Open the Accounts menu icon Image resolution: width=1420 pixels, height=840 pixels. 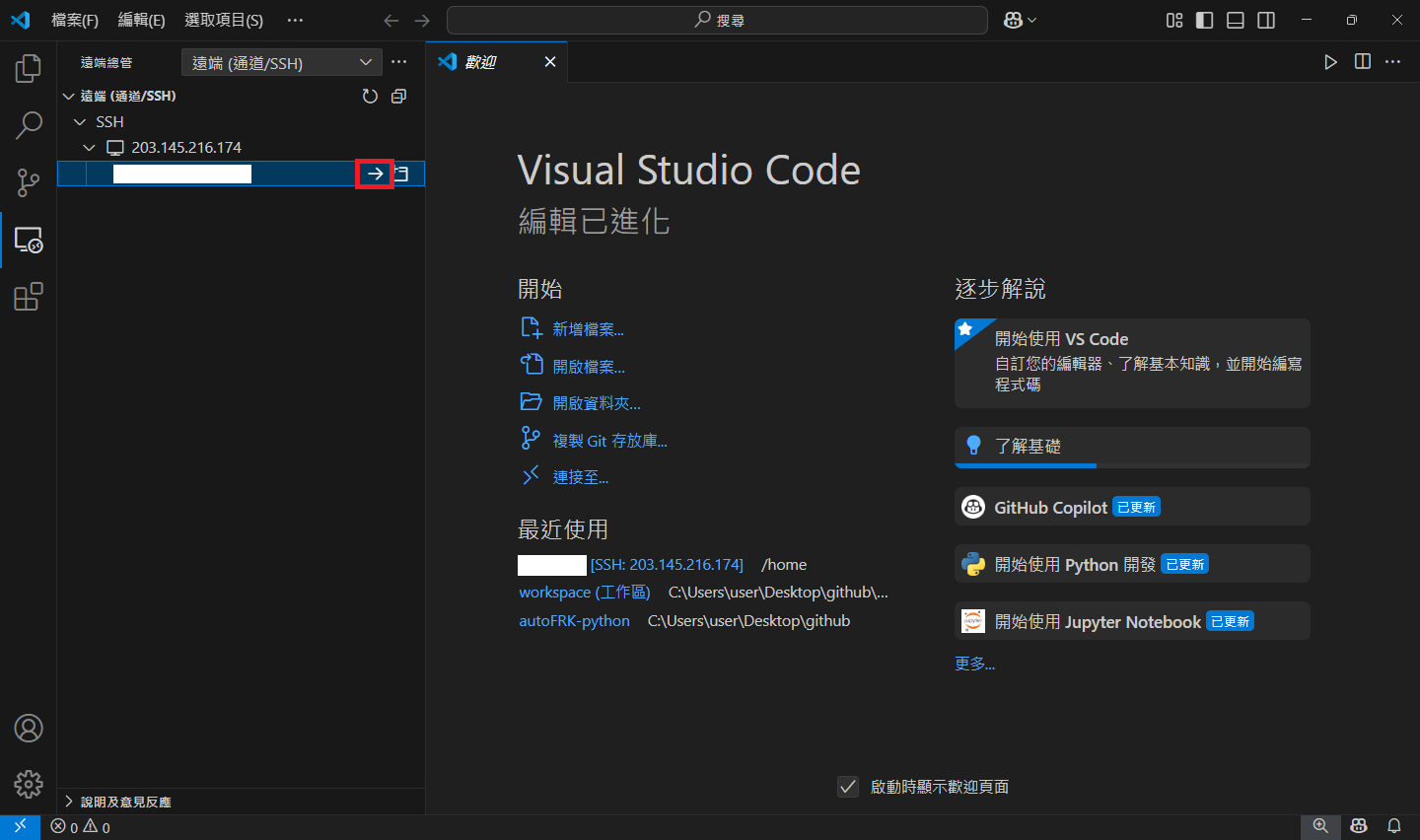(29, 729)
